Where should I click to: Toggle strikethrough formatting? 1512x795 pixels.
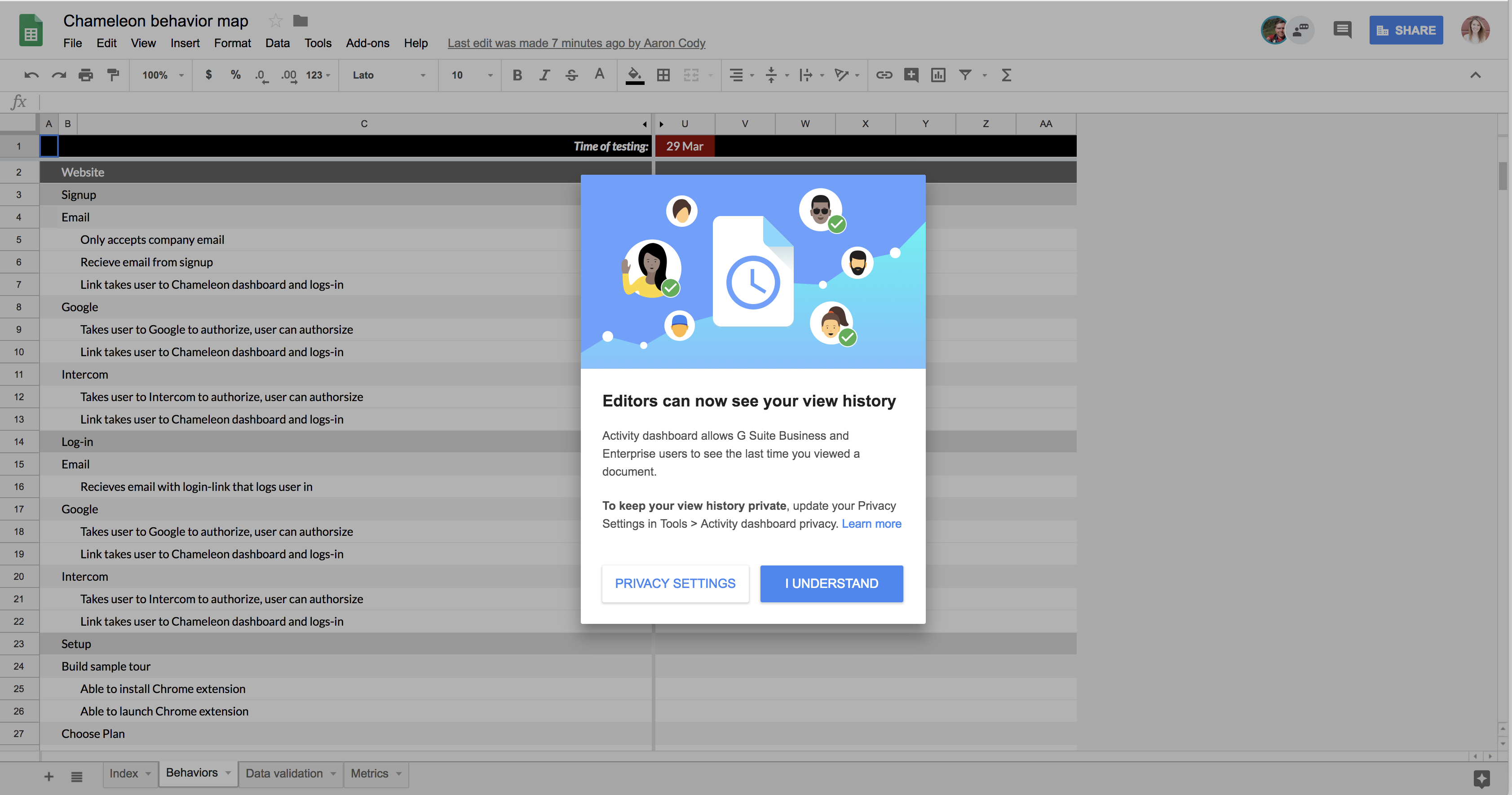[x=572, y=75]
